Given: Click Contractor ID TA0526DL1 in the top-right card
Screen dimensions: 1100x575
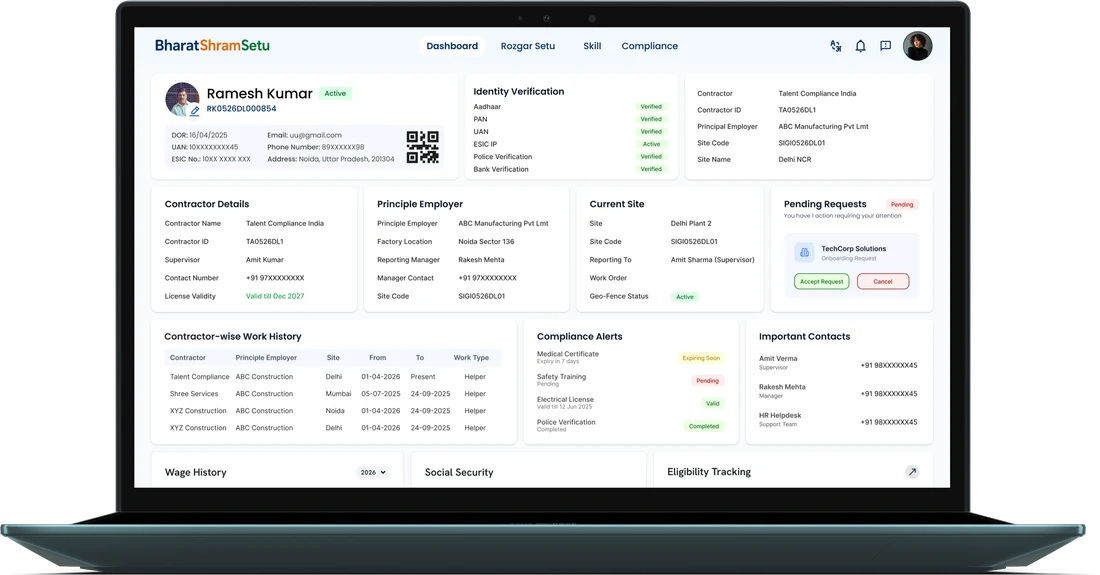Looking at the screenshot, I should 797,110.
